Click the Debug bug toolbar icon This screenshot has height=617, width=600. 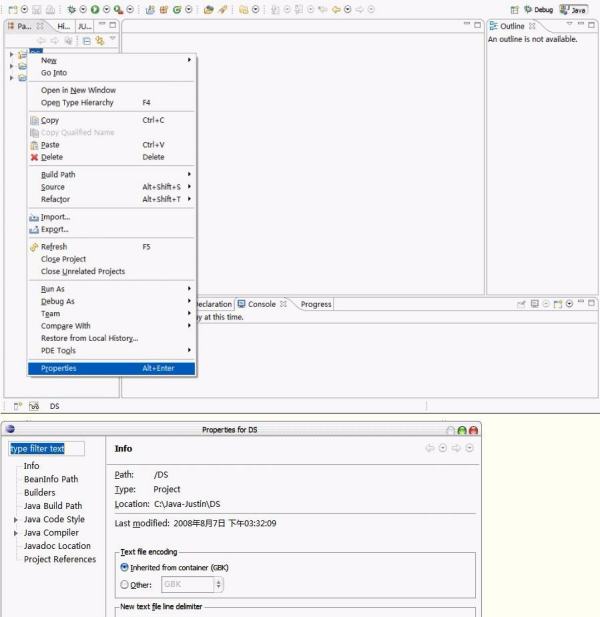click(x=71, y=9)
